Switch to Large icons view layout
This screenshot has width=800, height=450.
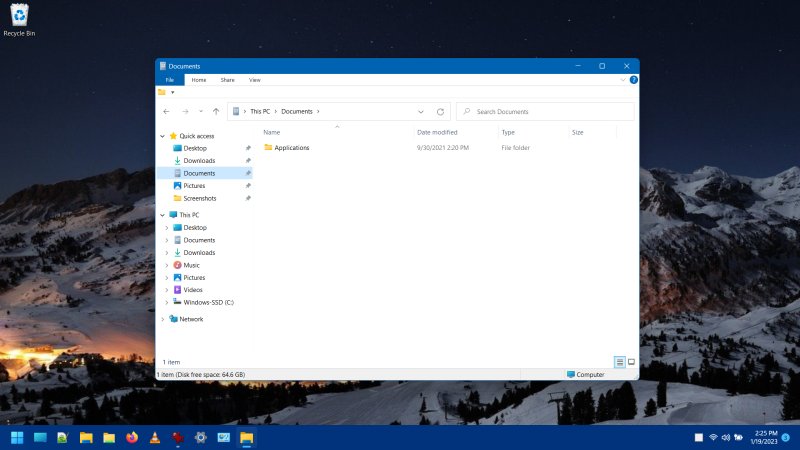coord(631,361)
